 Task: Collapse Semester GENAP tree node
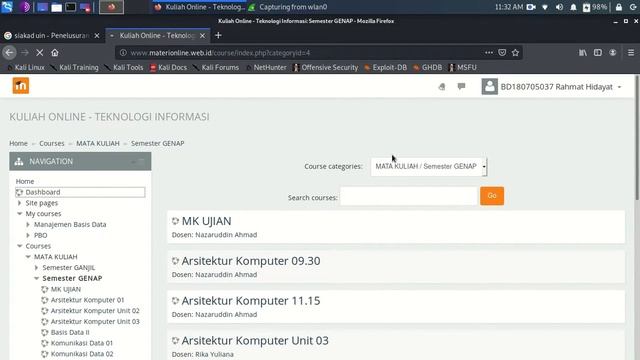(x=36, y=278)
